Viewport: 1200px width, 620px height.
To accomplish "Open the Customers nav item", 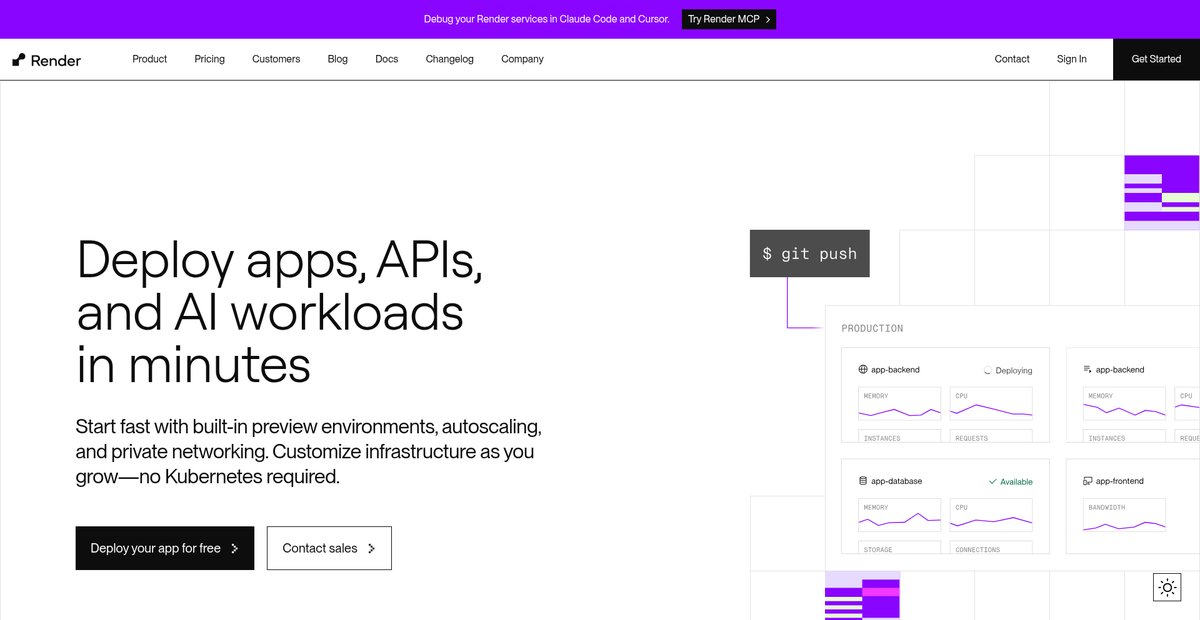I will pyautogui.click(x=276, y=59).
